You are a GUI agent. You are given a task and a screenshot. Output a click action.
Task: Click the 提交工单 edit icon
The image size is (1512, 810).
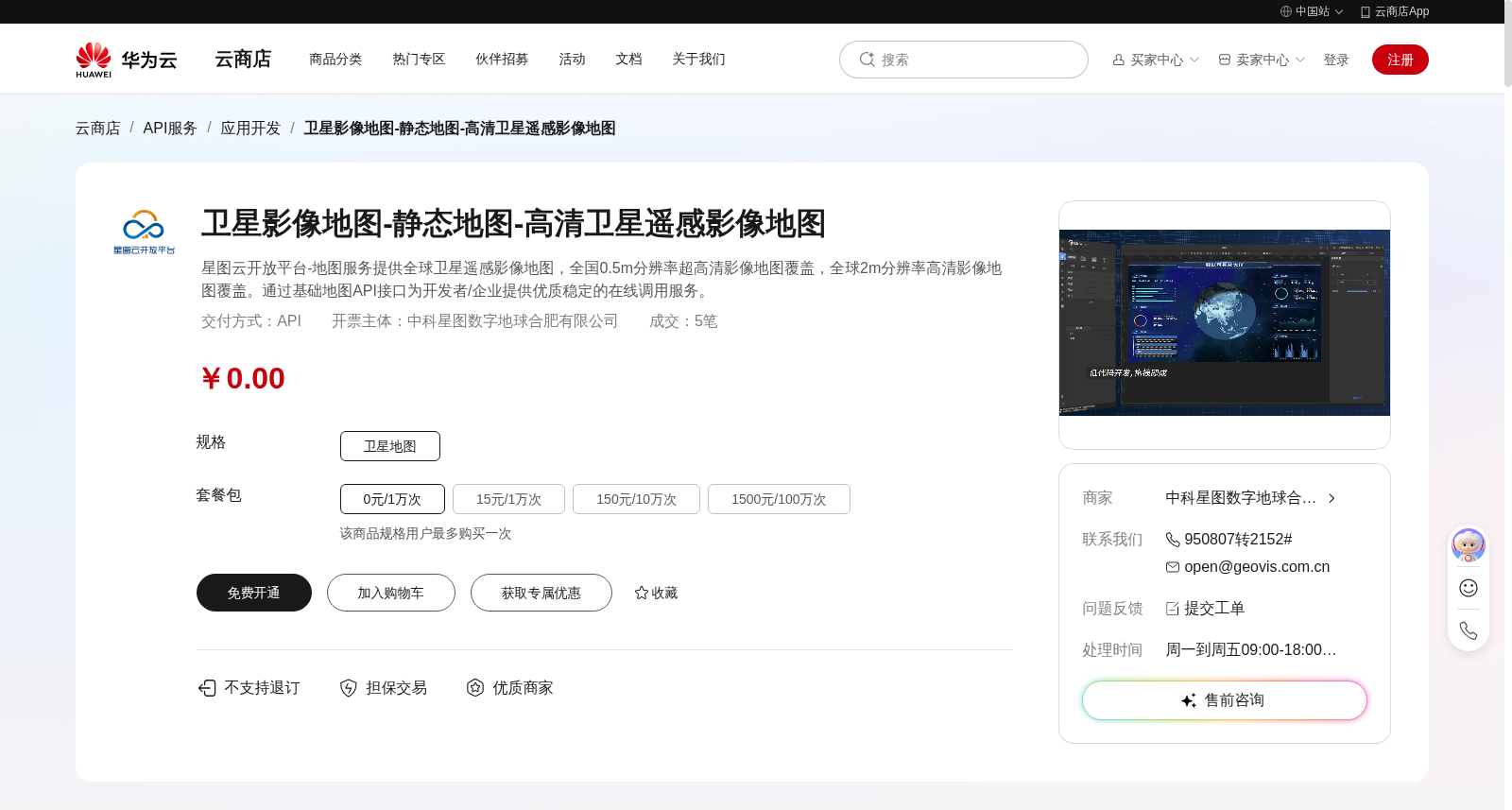pos(1173,609)
